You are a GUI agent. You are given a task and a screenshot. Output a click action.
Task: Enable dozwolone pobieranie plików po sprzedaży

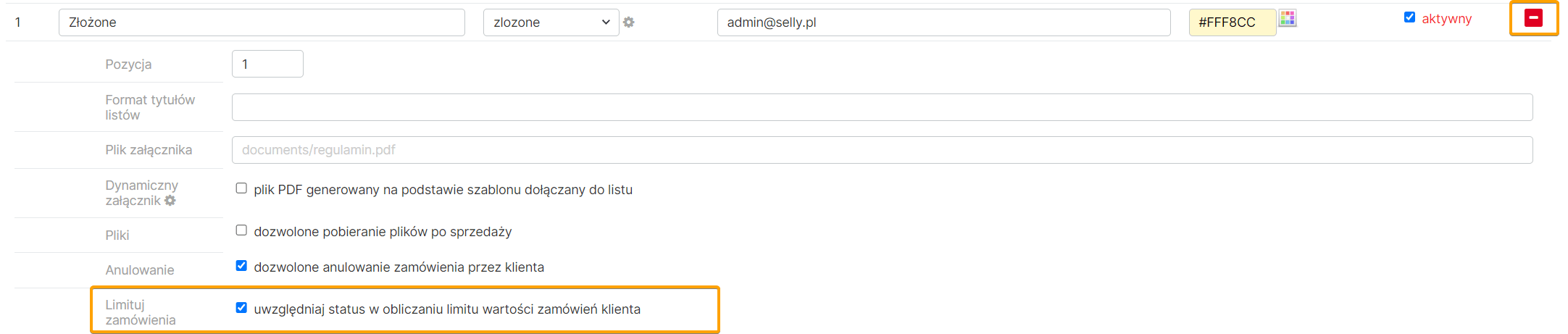click(x=241, y=230)
